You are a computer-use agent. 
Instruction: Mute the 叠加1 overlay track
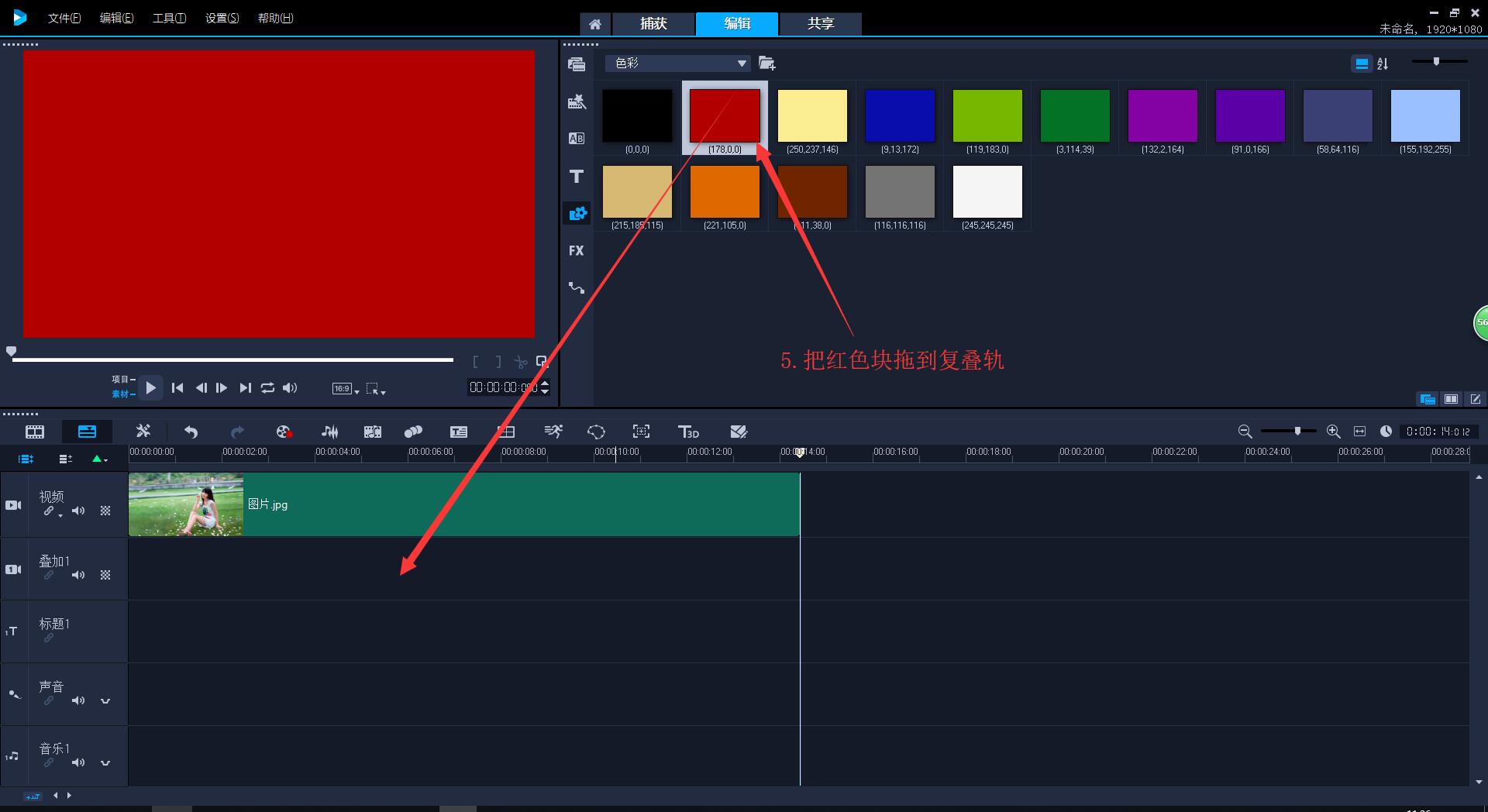click(78, 575)
